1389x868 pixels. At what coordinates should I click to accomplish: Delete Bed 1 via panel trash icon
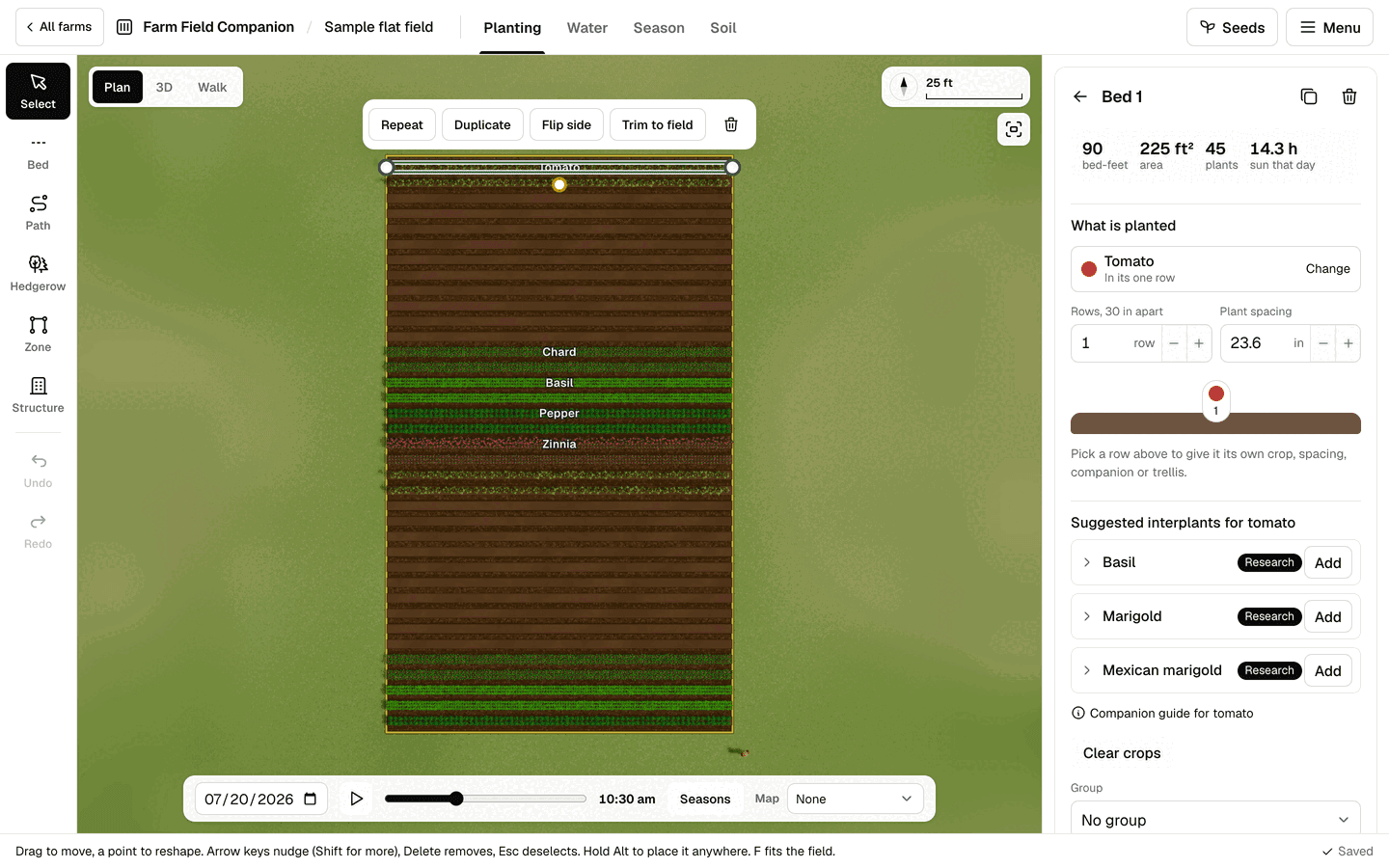tap(1349, 96)
